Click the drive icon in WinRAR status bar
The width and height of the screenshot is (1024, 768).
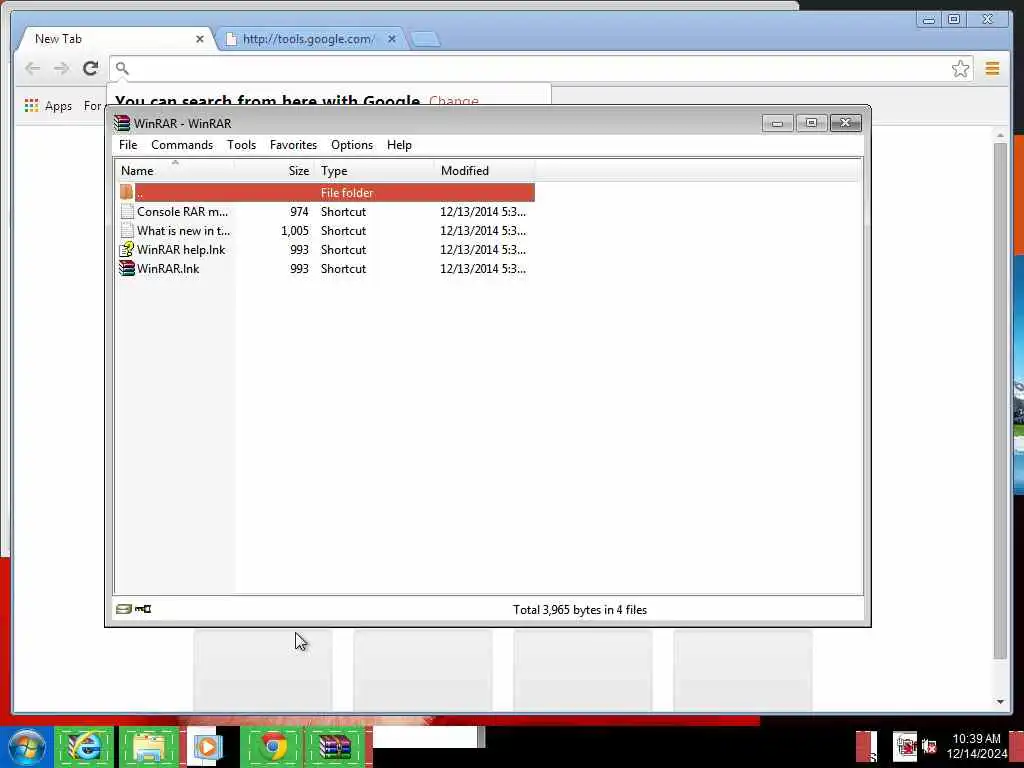click(123, 609)
